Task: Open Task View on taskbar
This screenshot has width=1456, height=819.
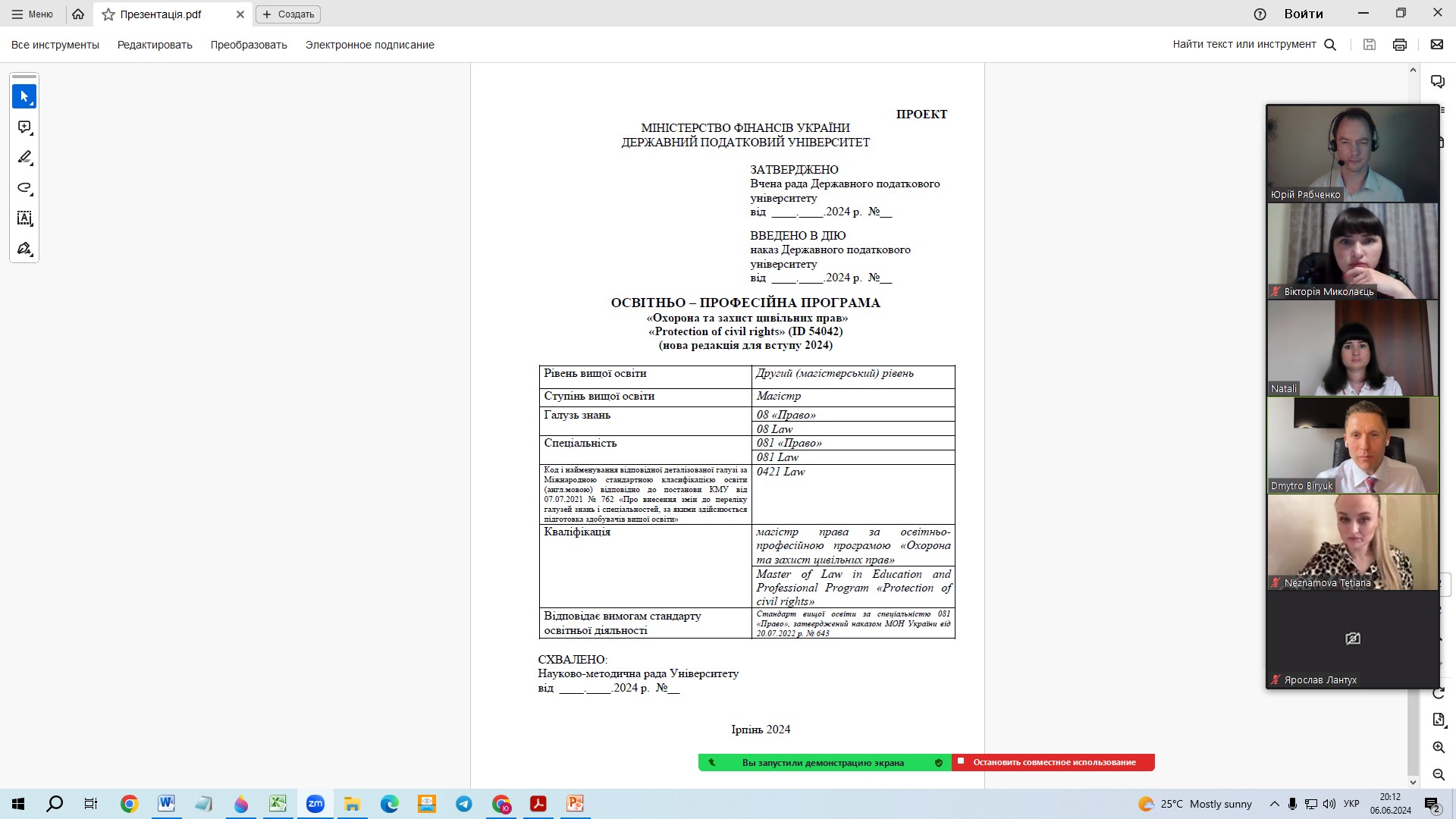Action: click(x=91, y=804)
